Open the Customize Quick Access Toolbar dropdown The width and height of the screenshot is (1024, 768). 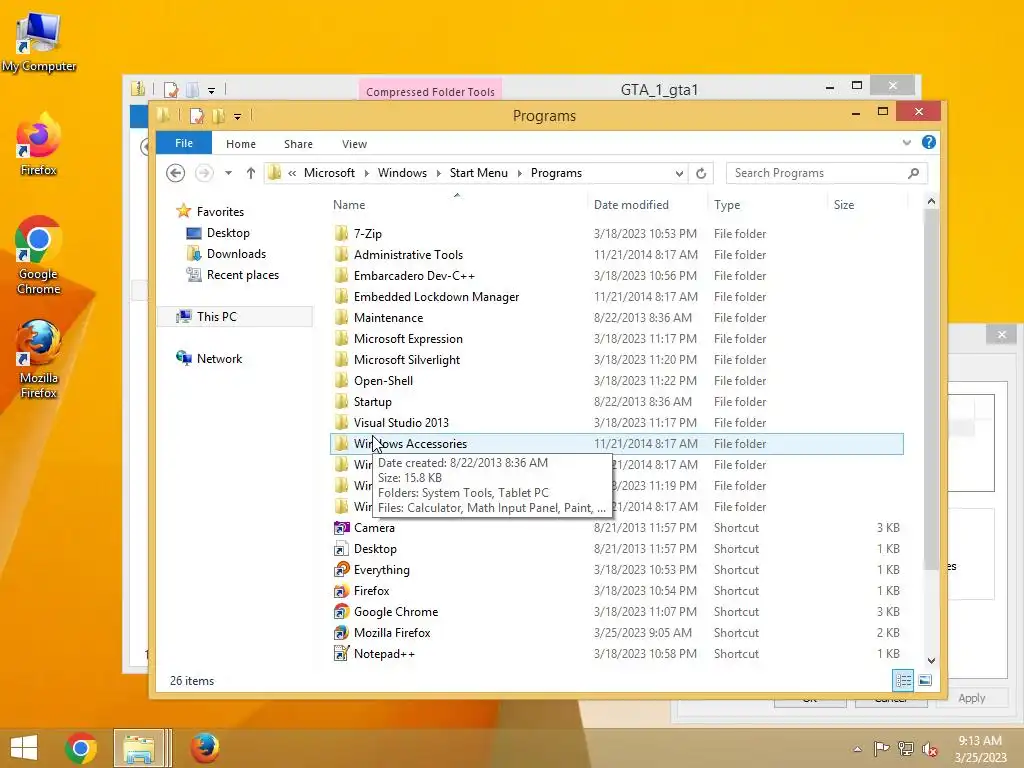pyautogui.click(x=237, y=117)
